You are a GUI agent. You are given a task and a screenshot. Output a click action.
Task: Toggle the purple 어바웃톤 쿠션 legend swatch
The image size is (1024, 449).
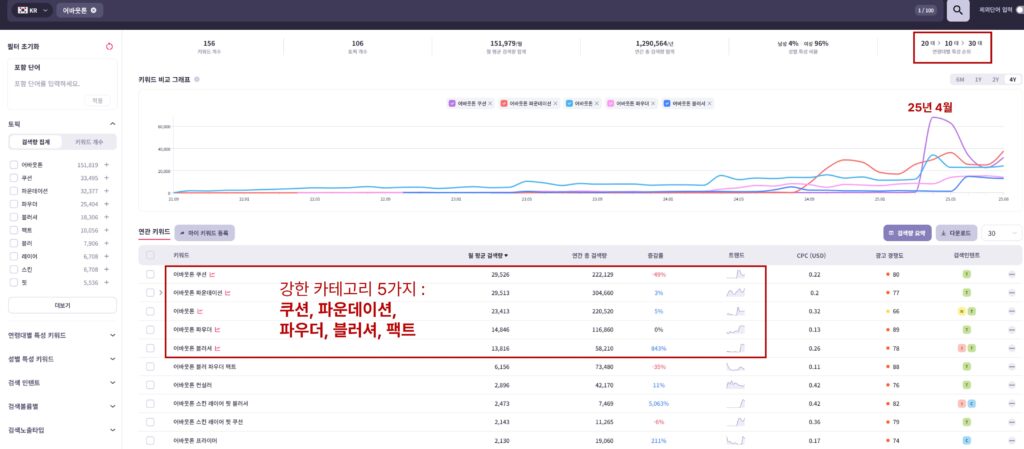pyautogui.click(x=452, y=103)
